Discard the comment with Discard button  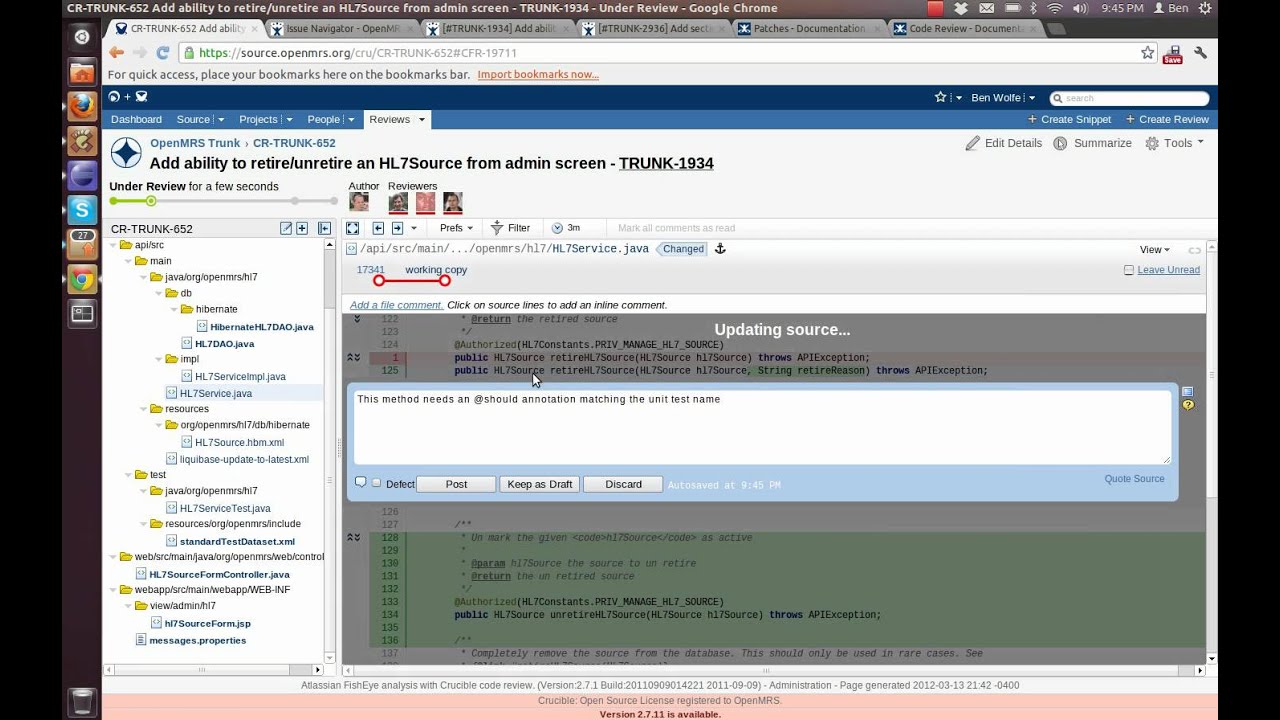[623, 484]
